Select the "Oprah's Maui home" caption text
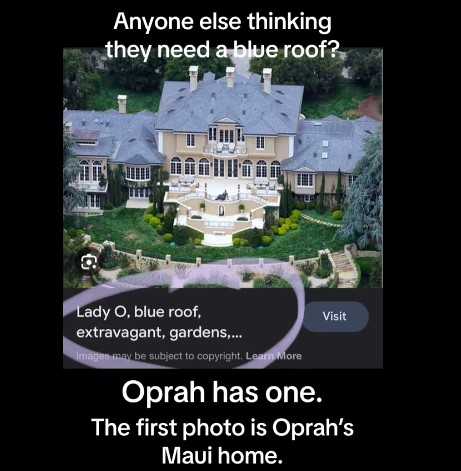This screenshot has width=461, height=471. (x=222, y=441)
